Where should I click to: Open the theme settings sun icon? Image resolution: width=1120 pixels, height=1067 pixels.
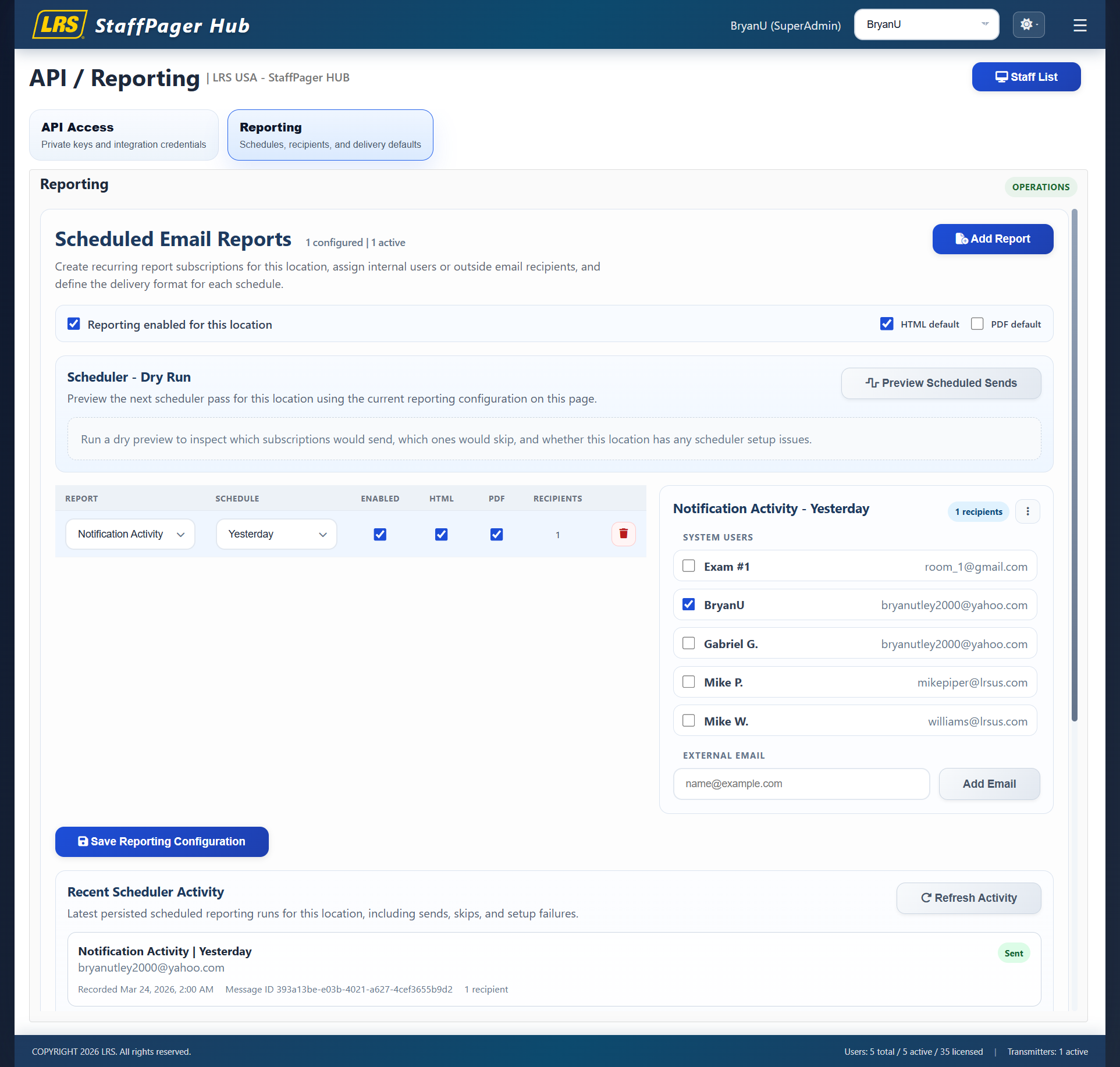pos(1028,24)
